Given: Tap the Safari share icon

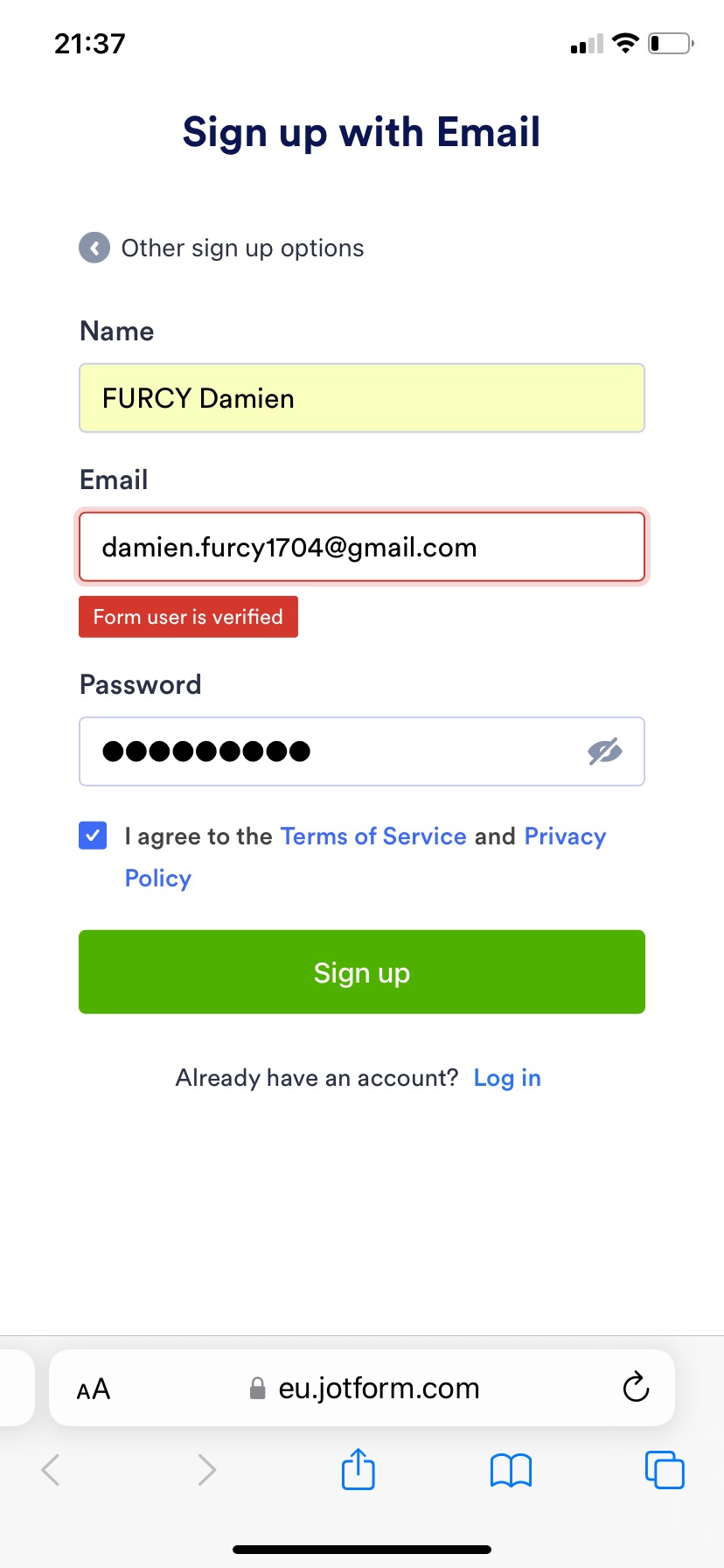Looking at the screenshot, I should point(358,1469).
